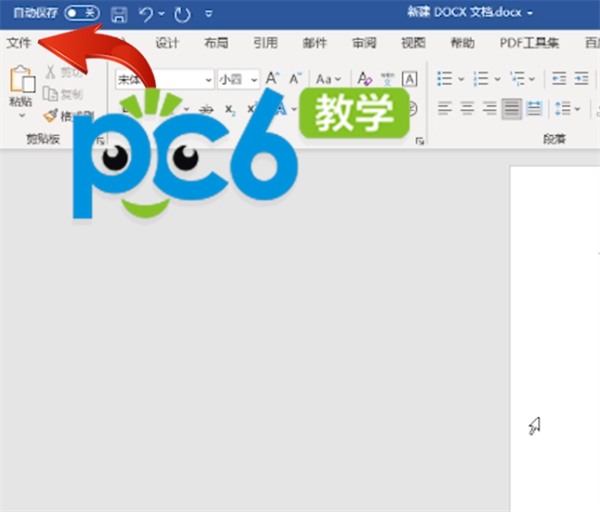600x512 pixels.
Task: Click the 剪切 Cut scissors button
Action: tap(64, 72)
